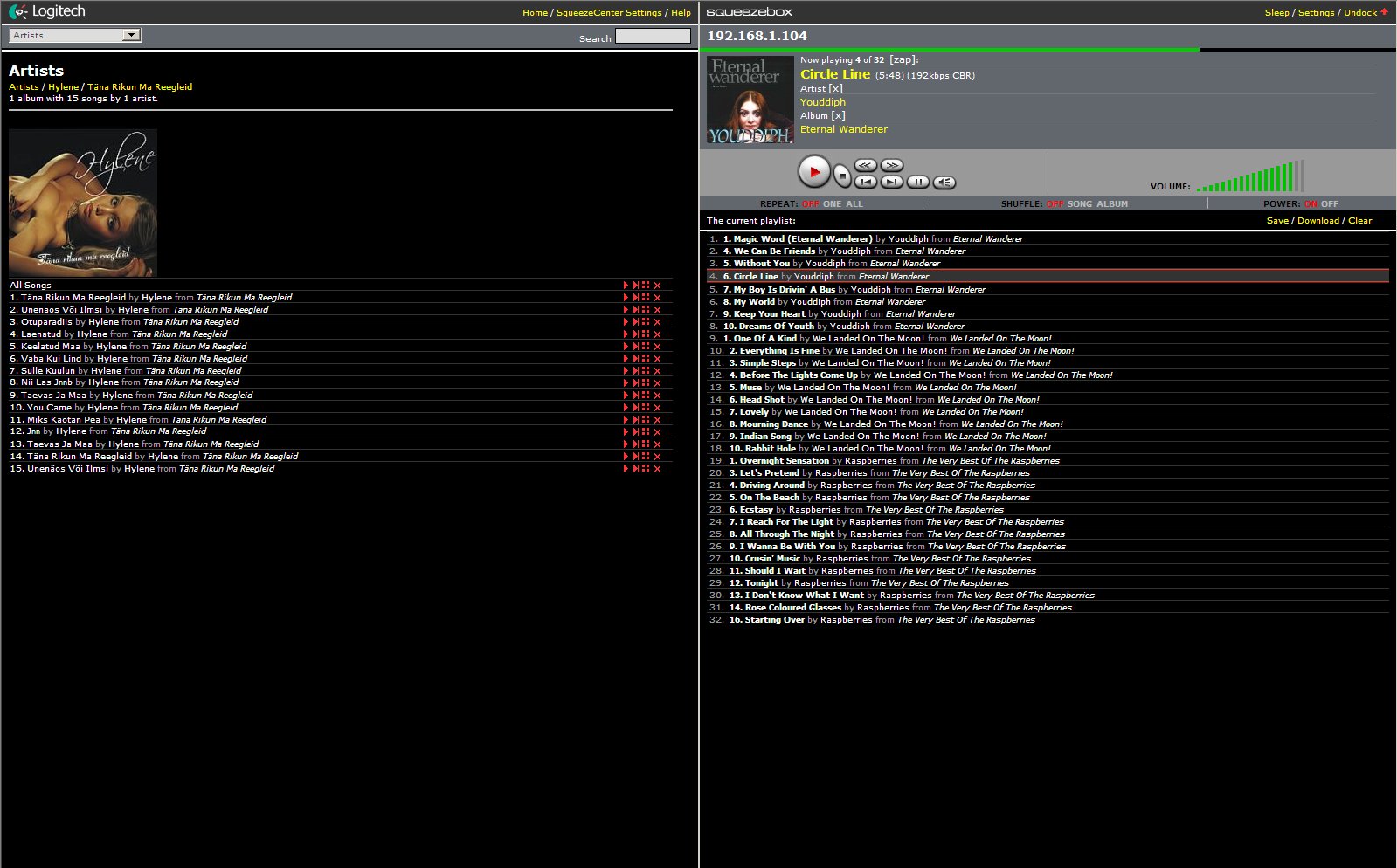Skip to the previous track

(x=865, y=182)
